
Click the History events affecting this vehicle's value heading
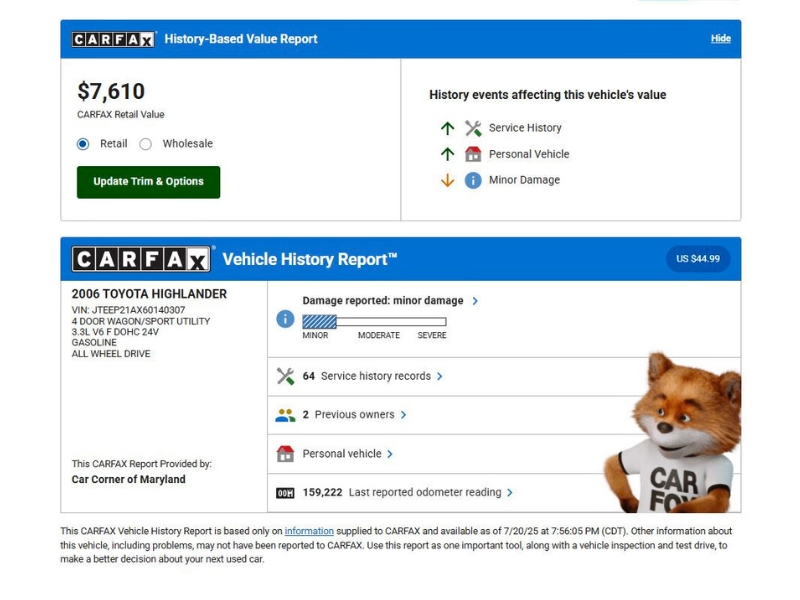tap(547, 95)
